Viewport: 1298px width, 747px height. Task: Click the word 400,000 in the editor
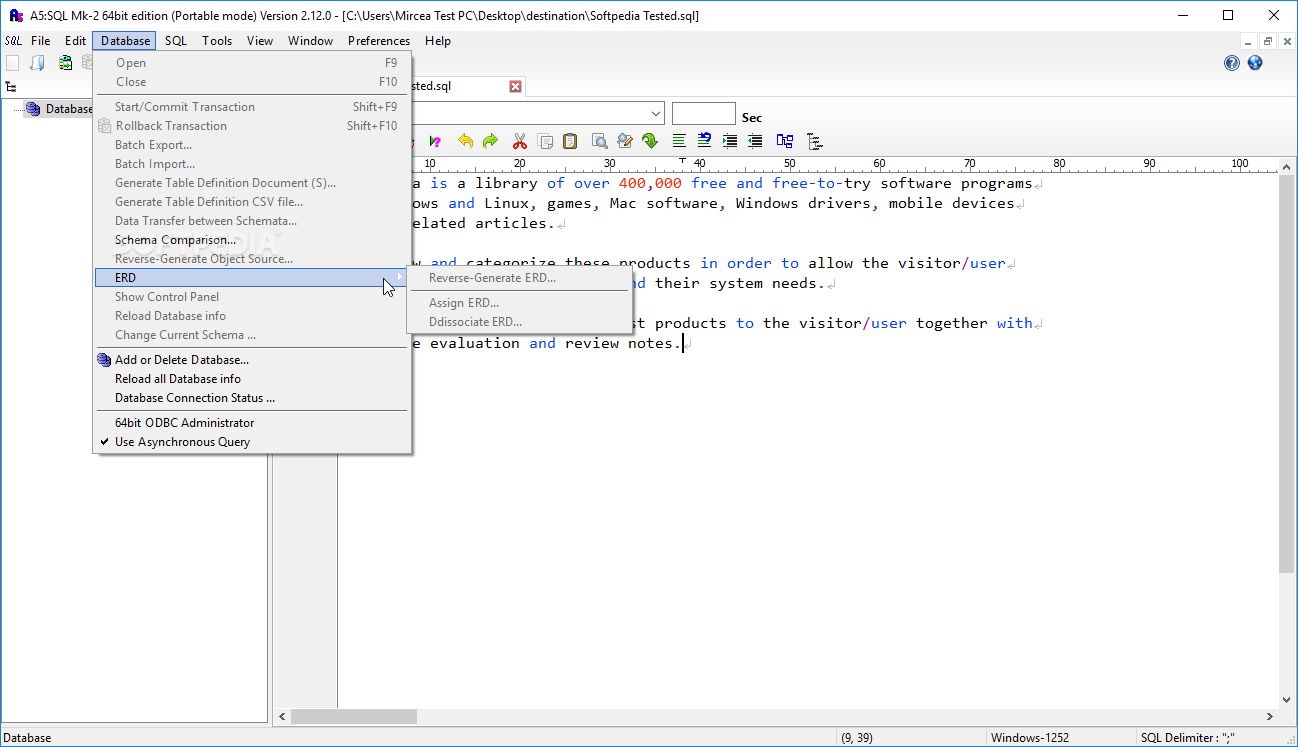click(x=650, y=183)
